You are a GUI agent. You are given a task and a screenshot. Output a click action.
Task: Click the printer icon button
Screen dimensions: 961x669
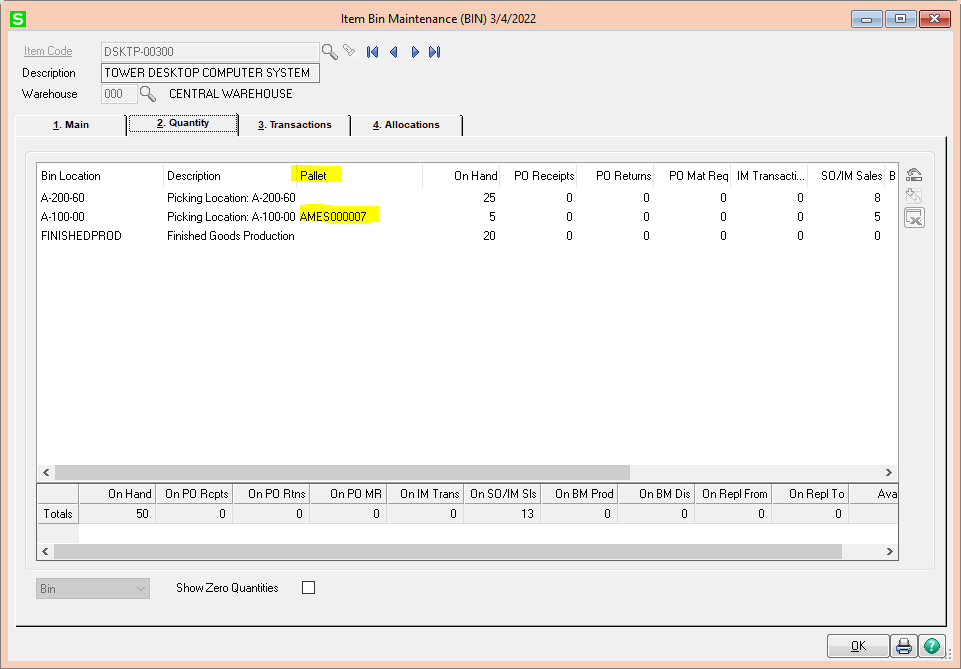point(903,646)
